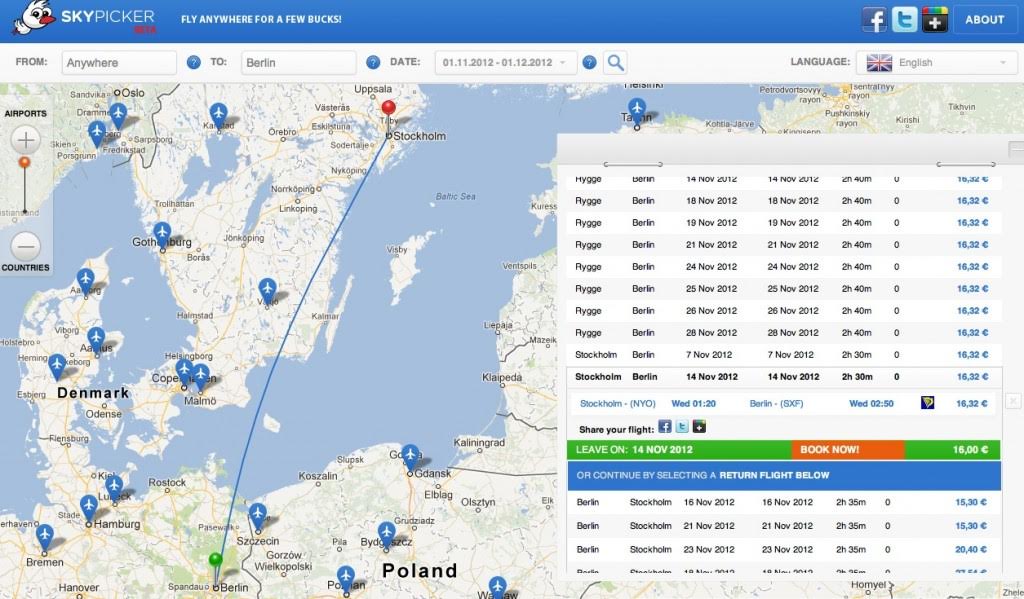Screen dimensions: 1024x599
Task: Open Skypicker's Facebook page from header
Action: click(x=875, y=20)
